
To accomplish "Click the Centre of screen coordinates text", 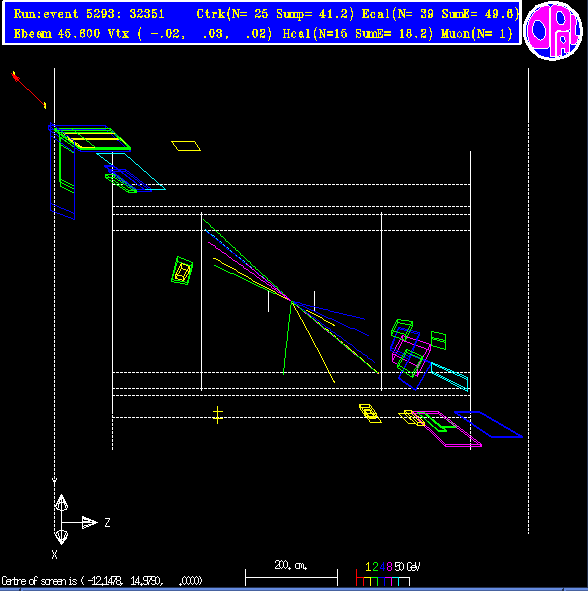I will click(102, 581).
